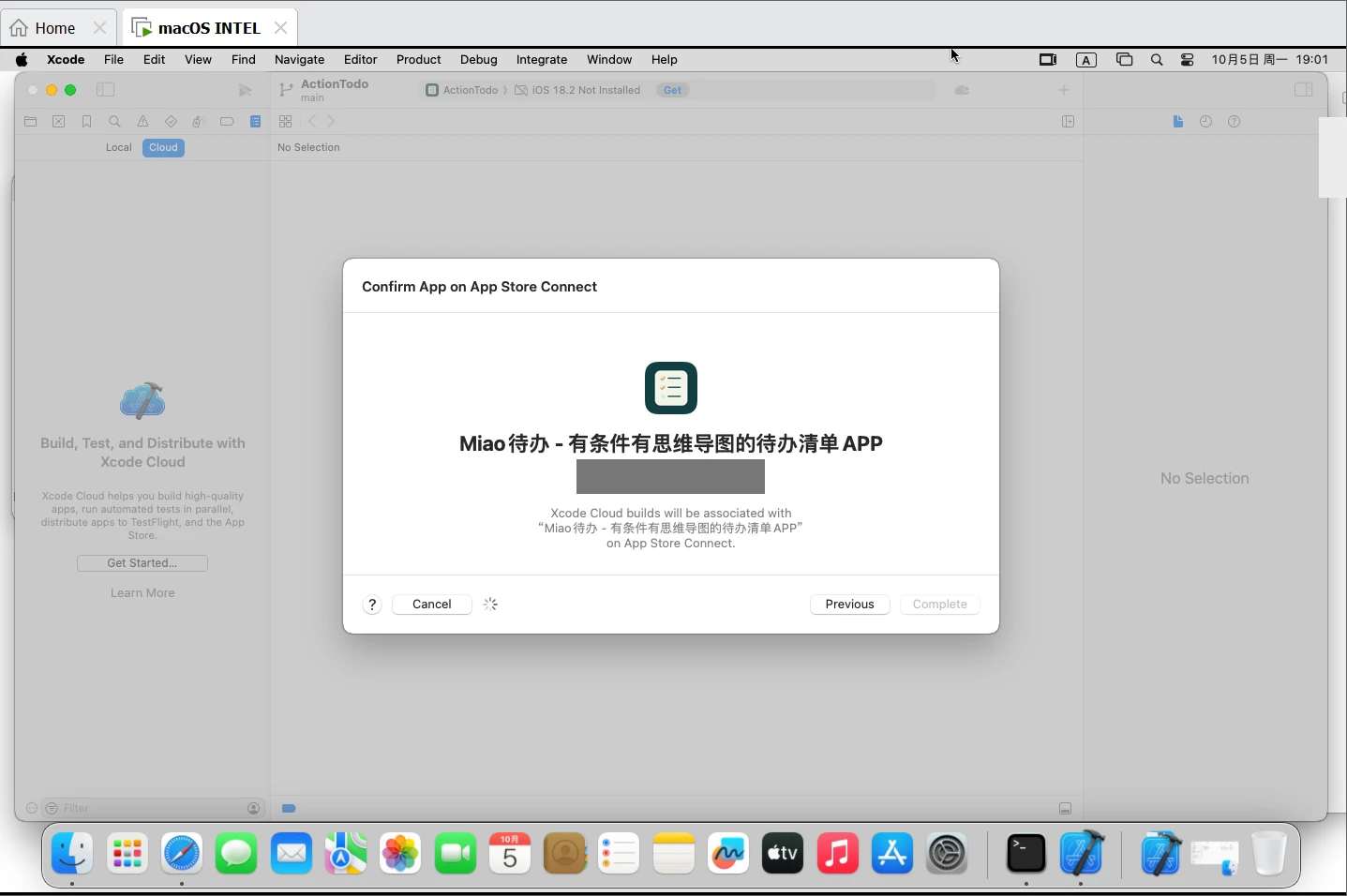
Task: Open the Bookmark navigator icon
Action: [87, 122]
